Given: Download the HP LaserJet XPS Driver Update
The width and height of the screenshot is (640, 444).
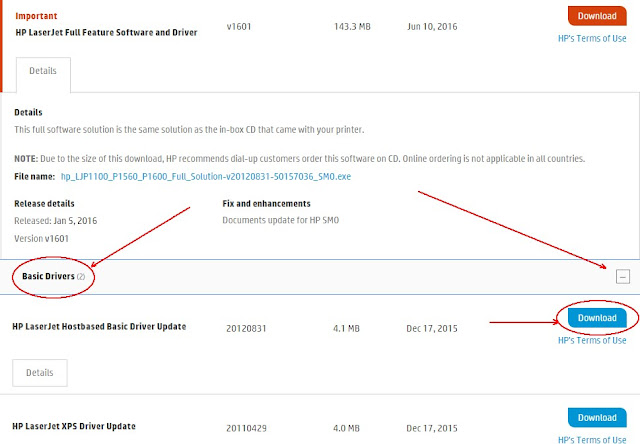Looking at the screenshot, I should 597,417.
